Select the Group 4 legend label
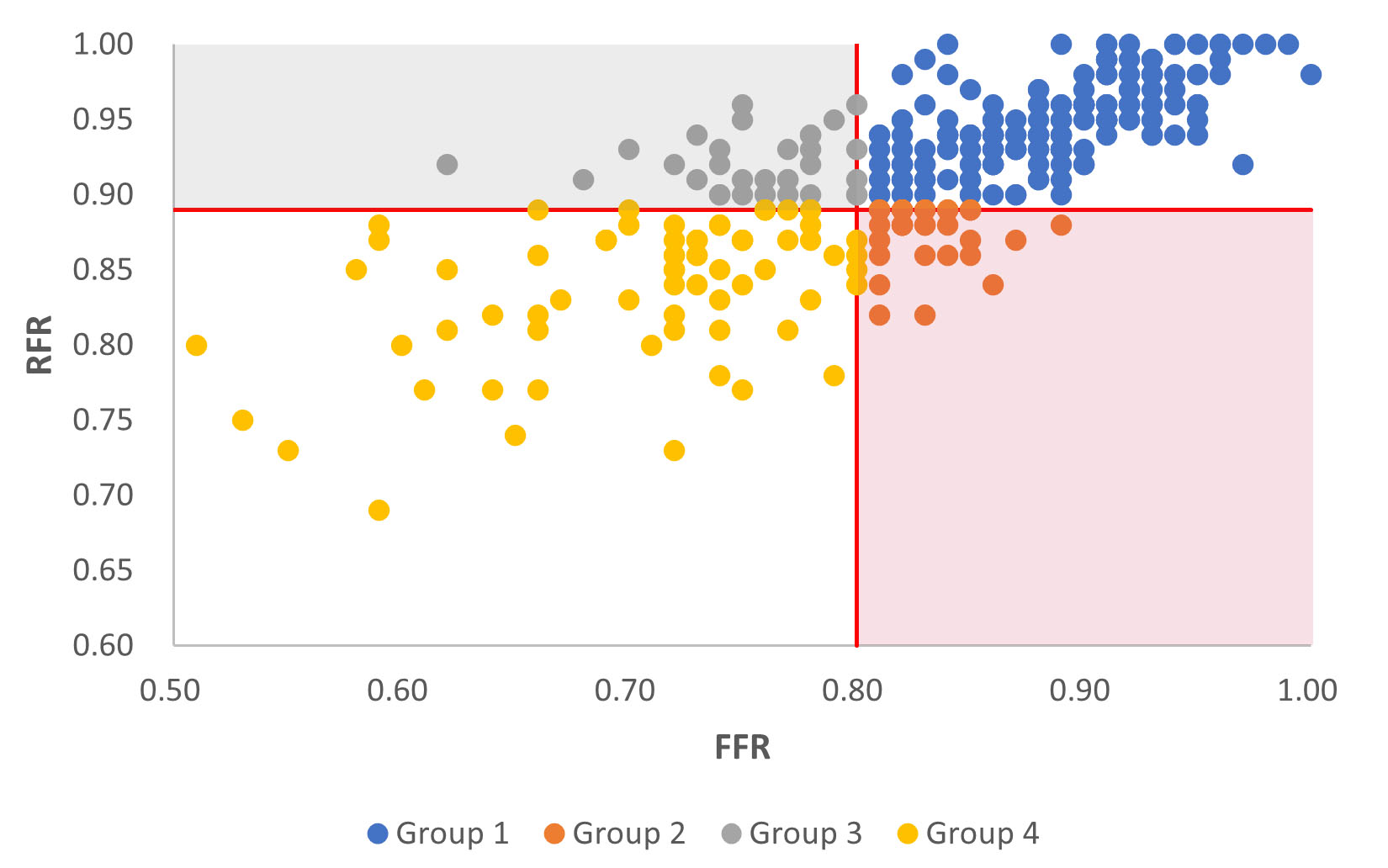 click(x=983, y=834)
